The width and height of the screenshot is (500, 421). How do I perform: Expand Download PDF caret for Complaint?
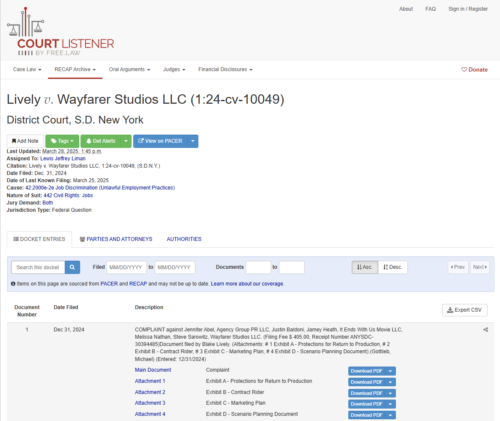[x=390, y=371]
